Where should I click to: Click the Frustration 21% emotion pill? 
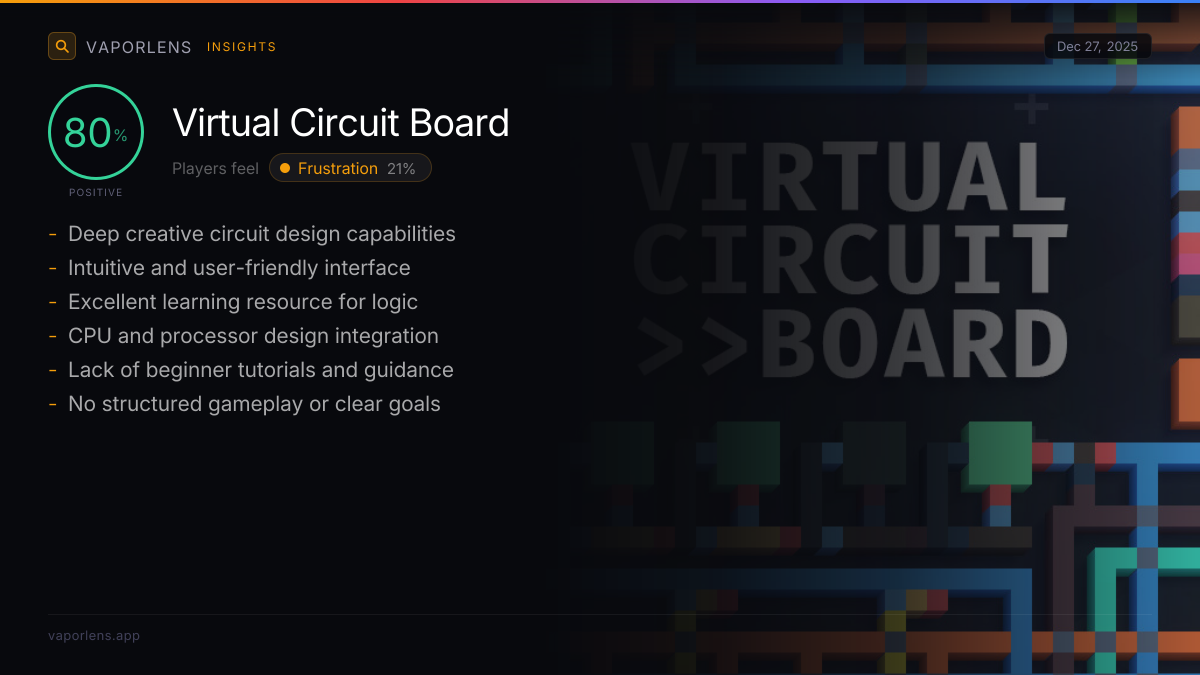pyautogui.click(x=350, y=168)
